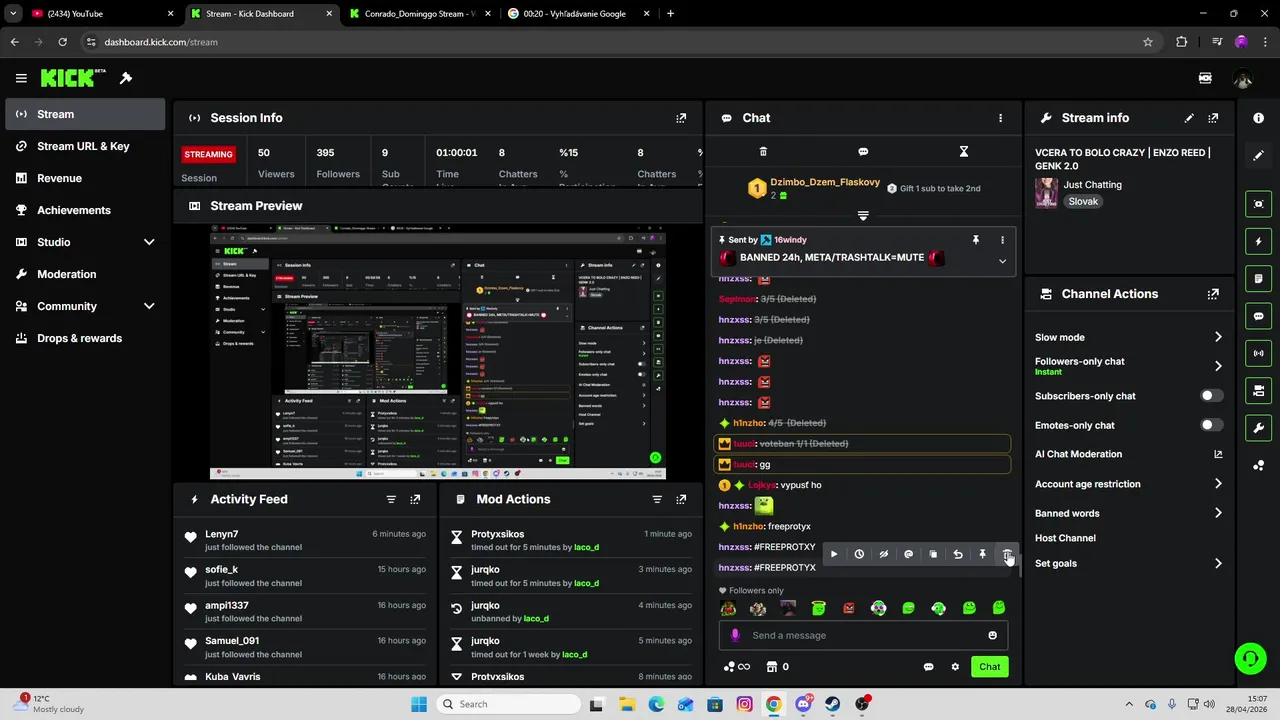Image resolution: width=1280 pixels, height=720 pixels.
Task: Pop out the Stream info panel
Action: [x=1213, y=118]
